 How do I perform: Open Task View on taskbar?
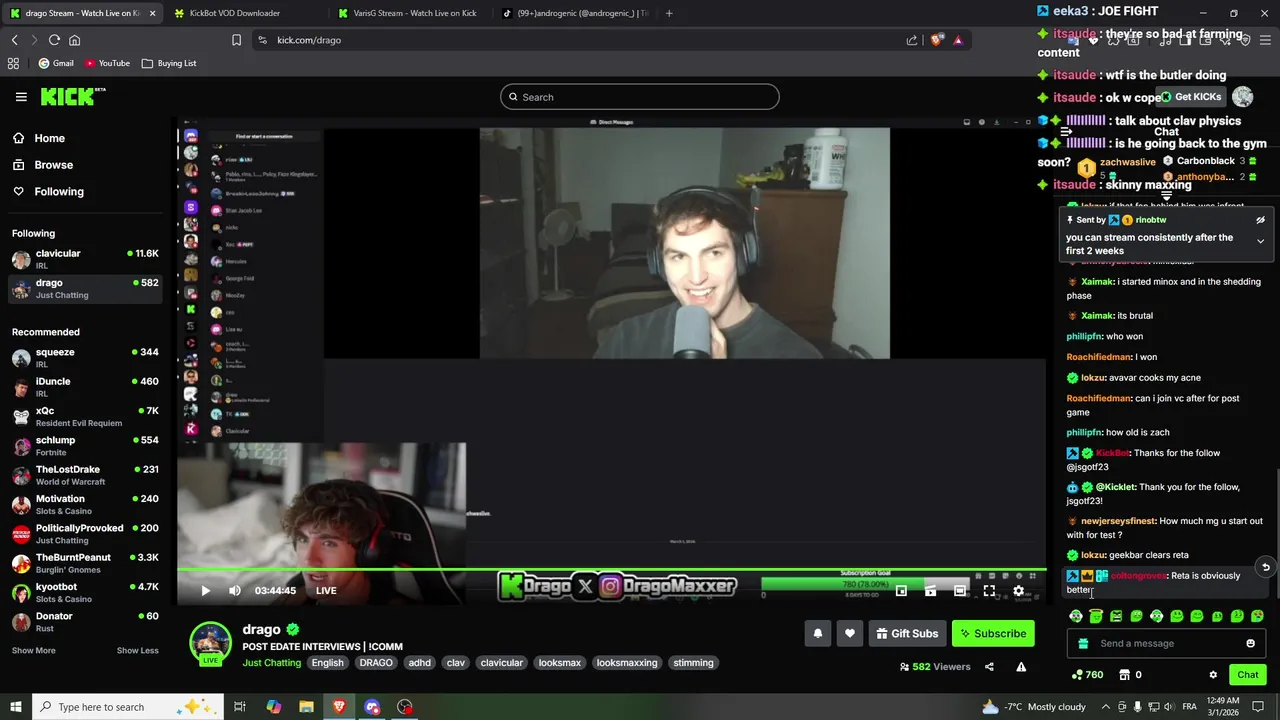[x=240, y=707]
